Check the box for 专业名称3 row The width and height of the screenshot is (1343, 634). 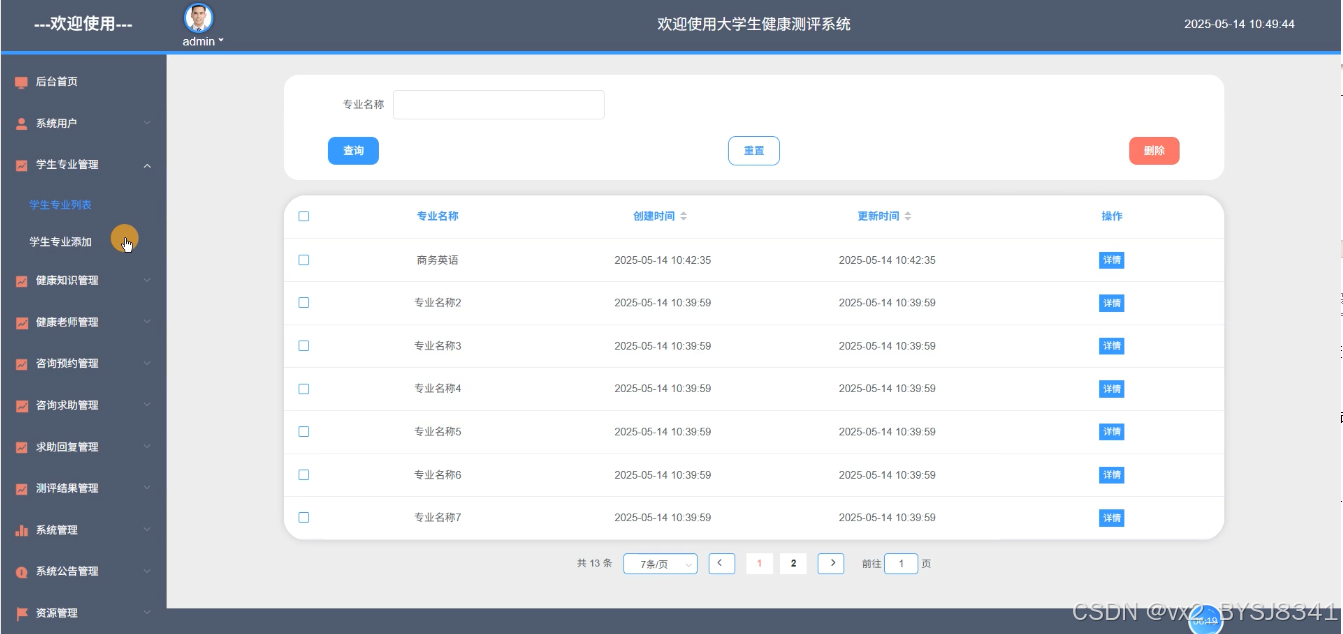[304, 345]
